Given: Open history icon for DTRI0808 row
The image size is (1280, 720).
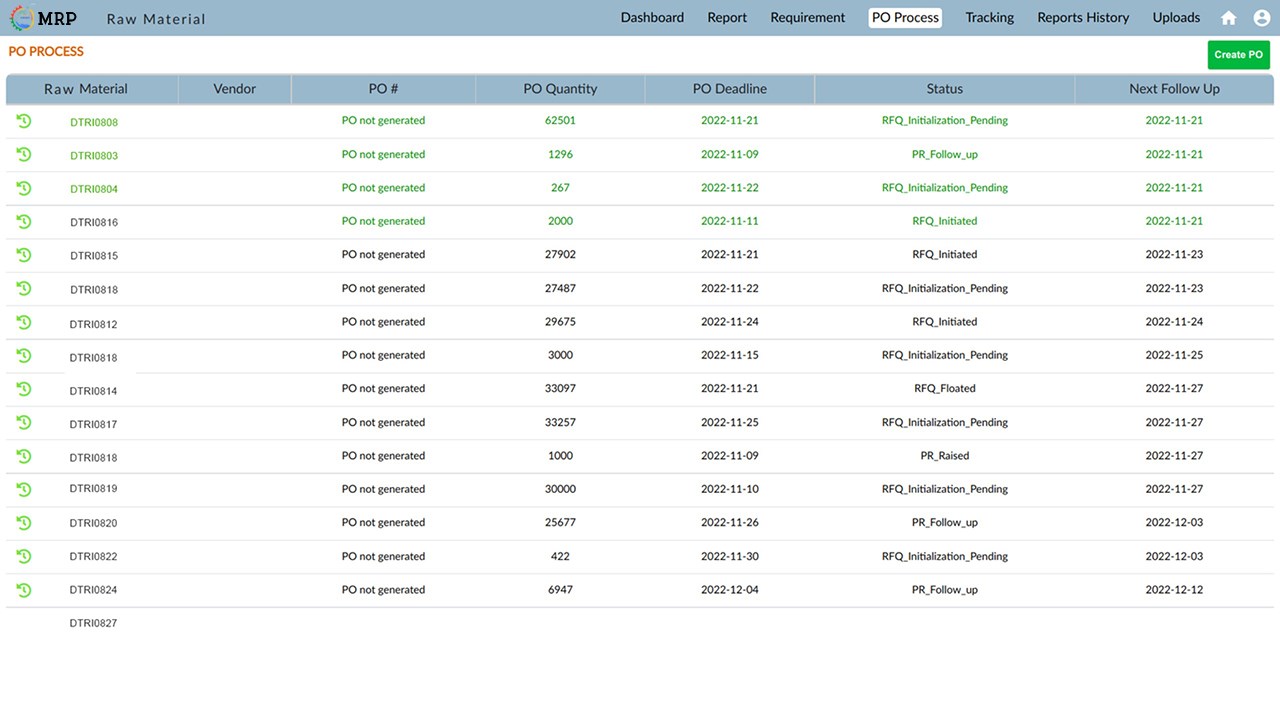Looking at the screenshot, I should coord(24,121).
